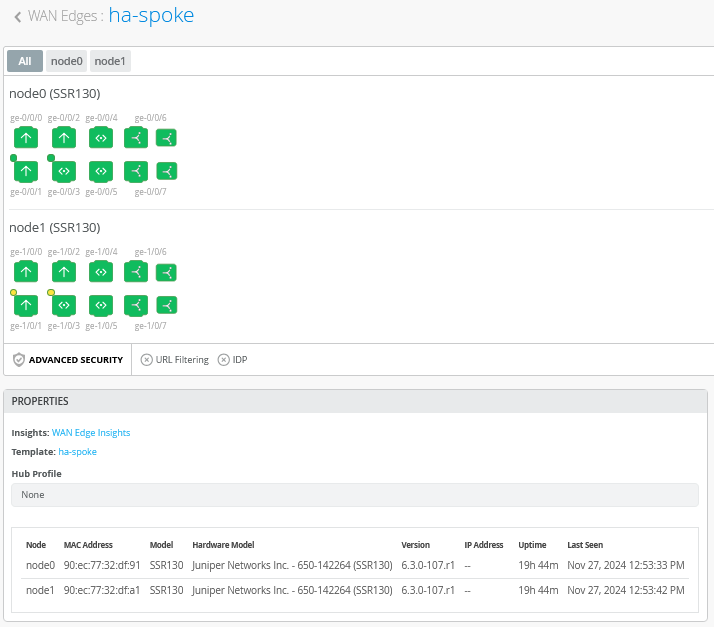The width and height of the screenshot is (714, 627).
Task: Open port ge-1/0/1 with yellow status dot
Action: 26,305
